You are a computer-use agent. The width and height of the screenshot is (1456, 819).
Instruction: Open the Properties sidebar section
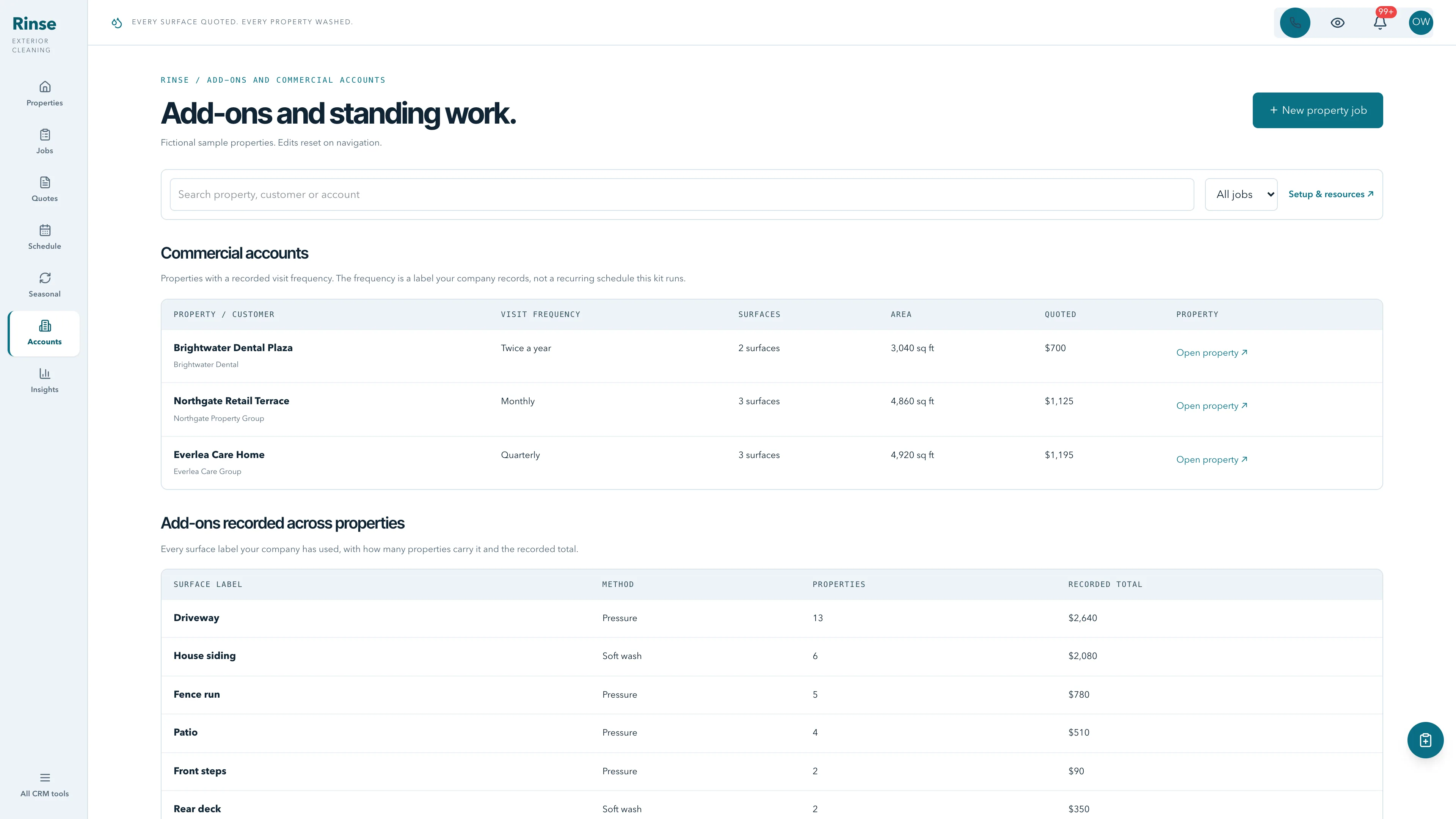[x=44, y=94]
